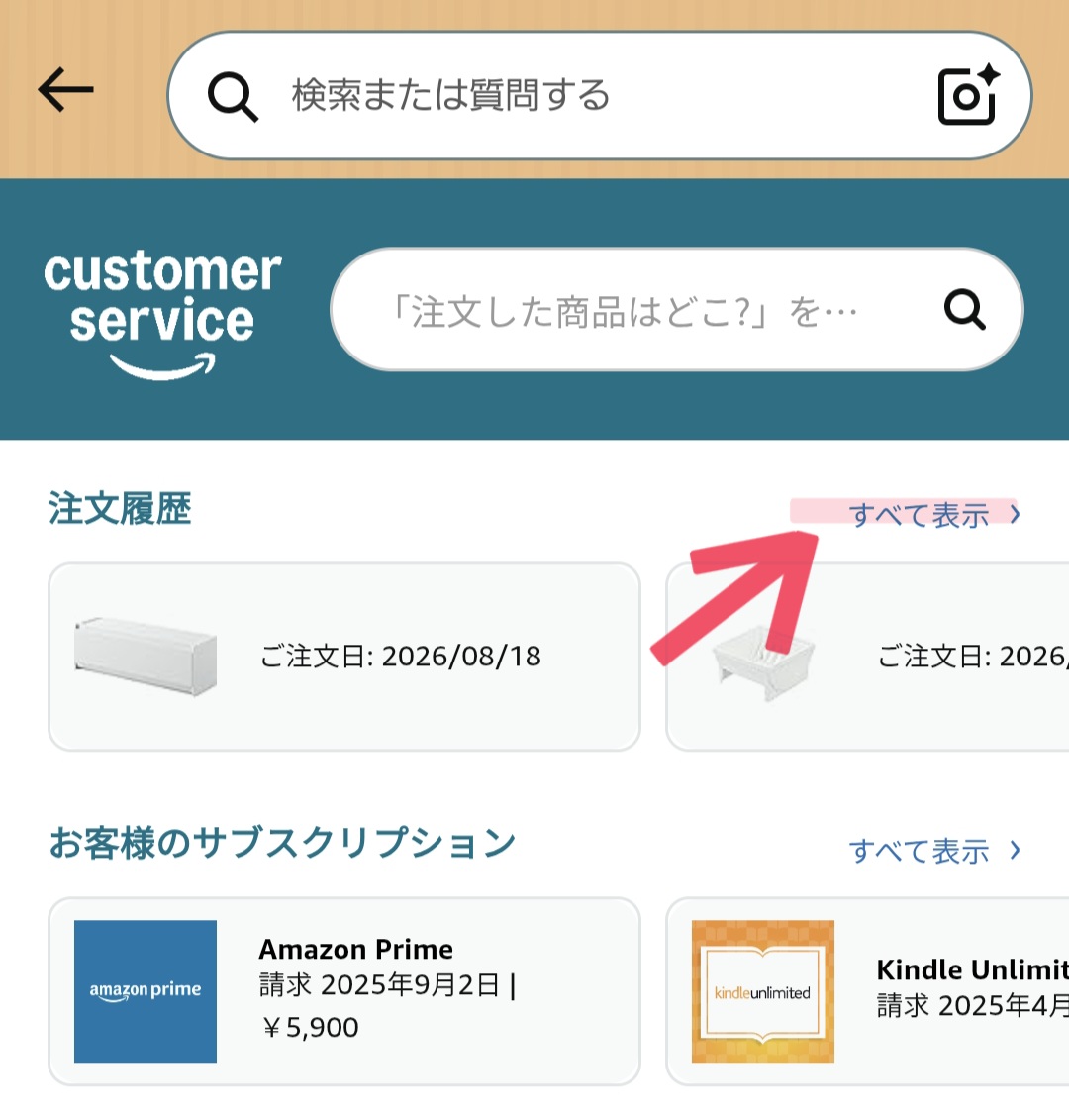
Task: Open the Kindle Unlimited logo tile
Action: pos(763,990)
